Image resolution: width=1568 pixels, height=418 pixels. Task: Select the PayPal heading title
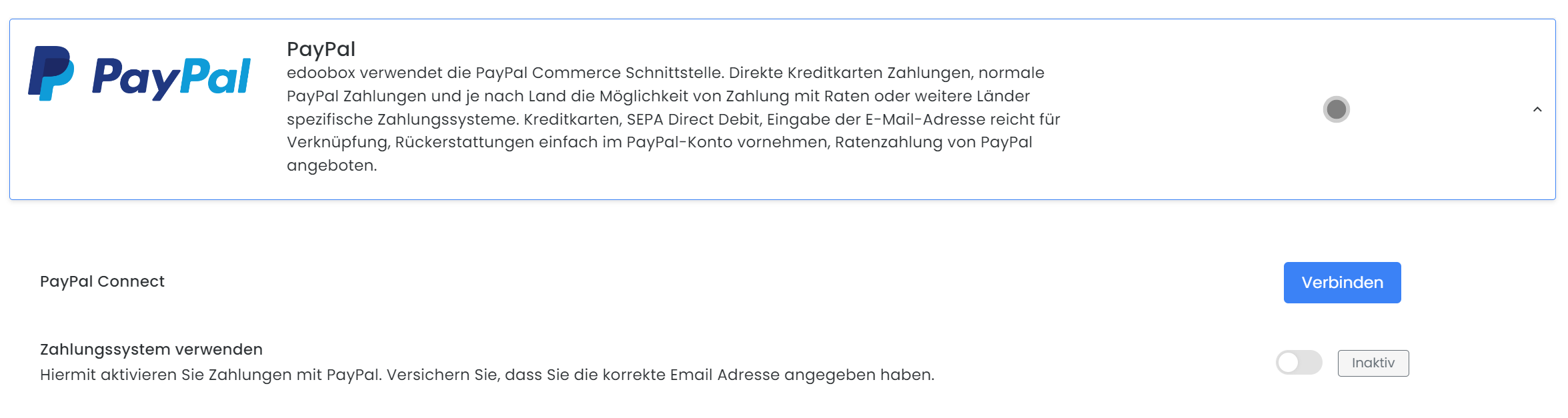click(321, 49)
